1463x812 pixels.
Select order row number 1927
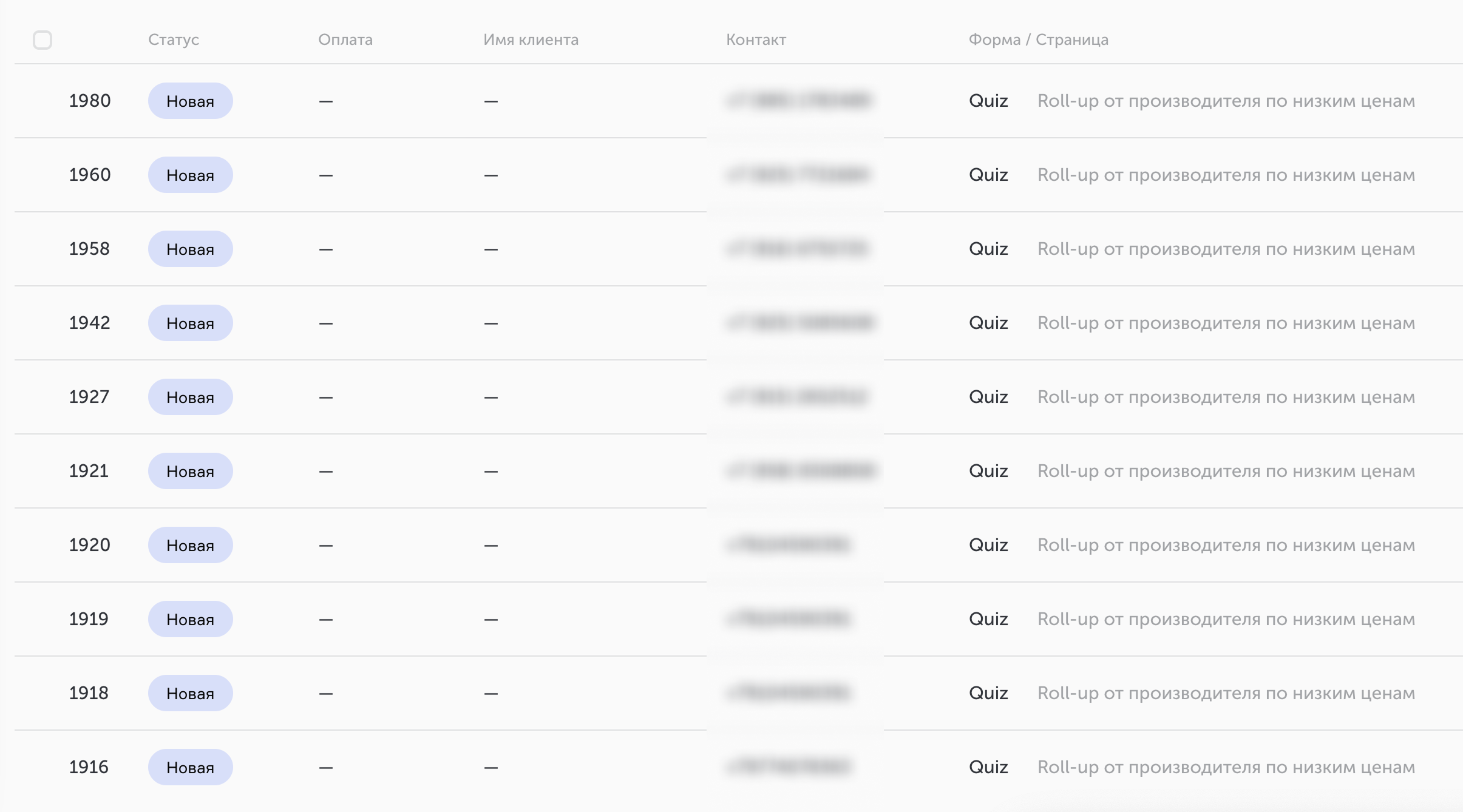739,397
